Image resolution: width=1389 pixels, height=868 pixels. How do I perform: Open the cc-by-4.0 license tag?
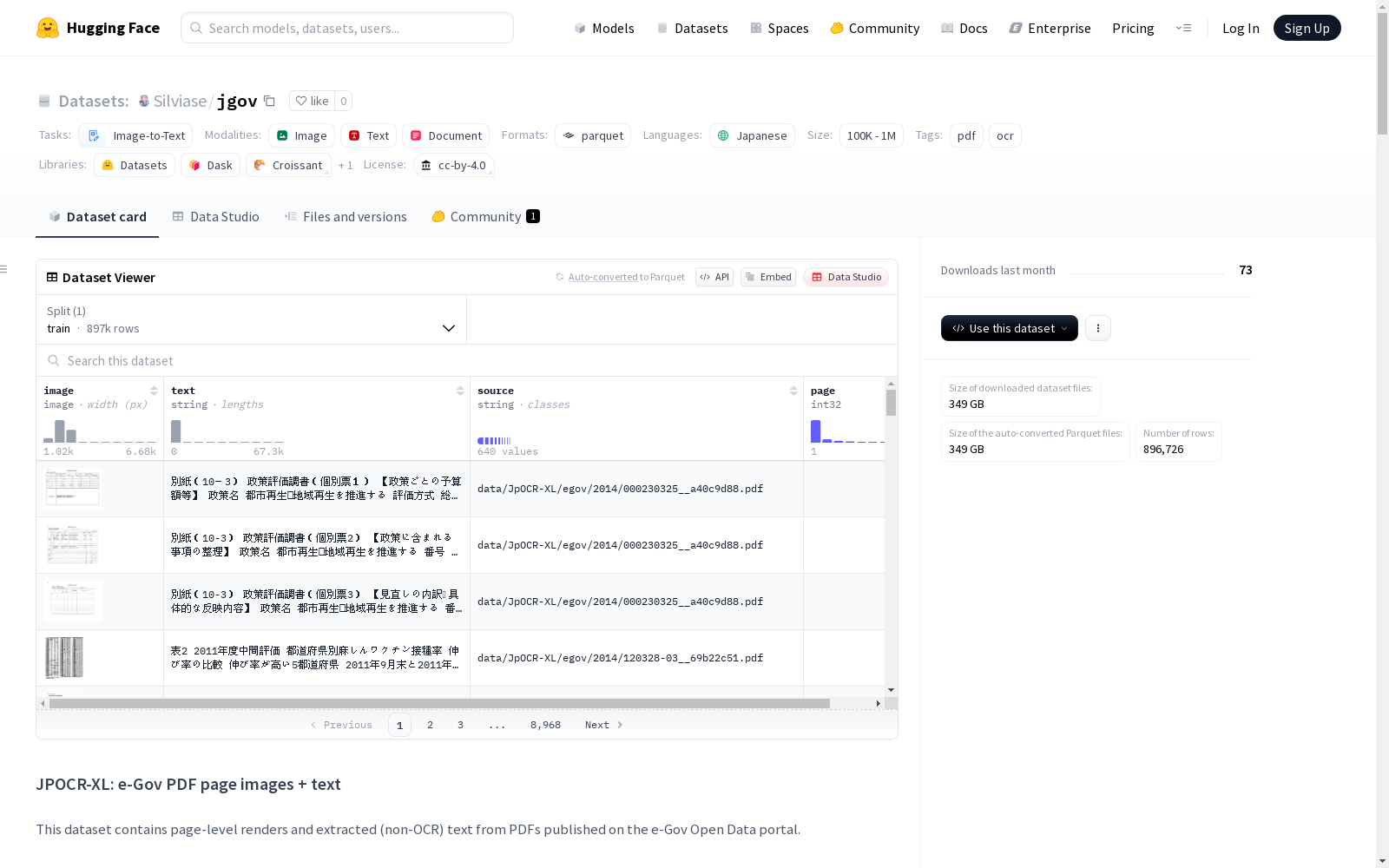[x=453, y=165]
